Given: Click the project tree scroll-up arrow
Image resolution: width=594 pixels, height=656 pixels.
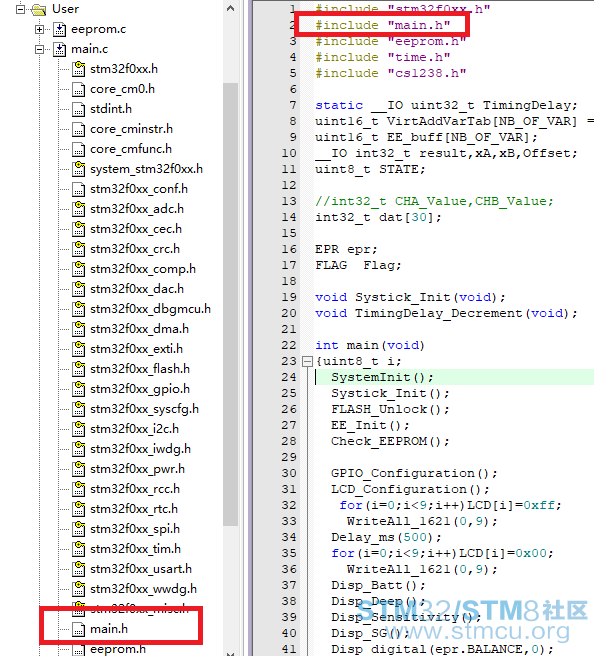Looking at the screenshot, I should coord(230,8).
